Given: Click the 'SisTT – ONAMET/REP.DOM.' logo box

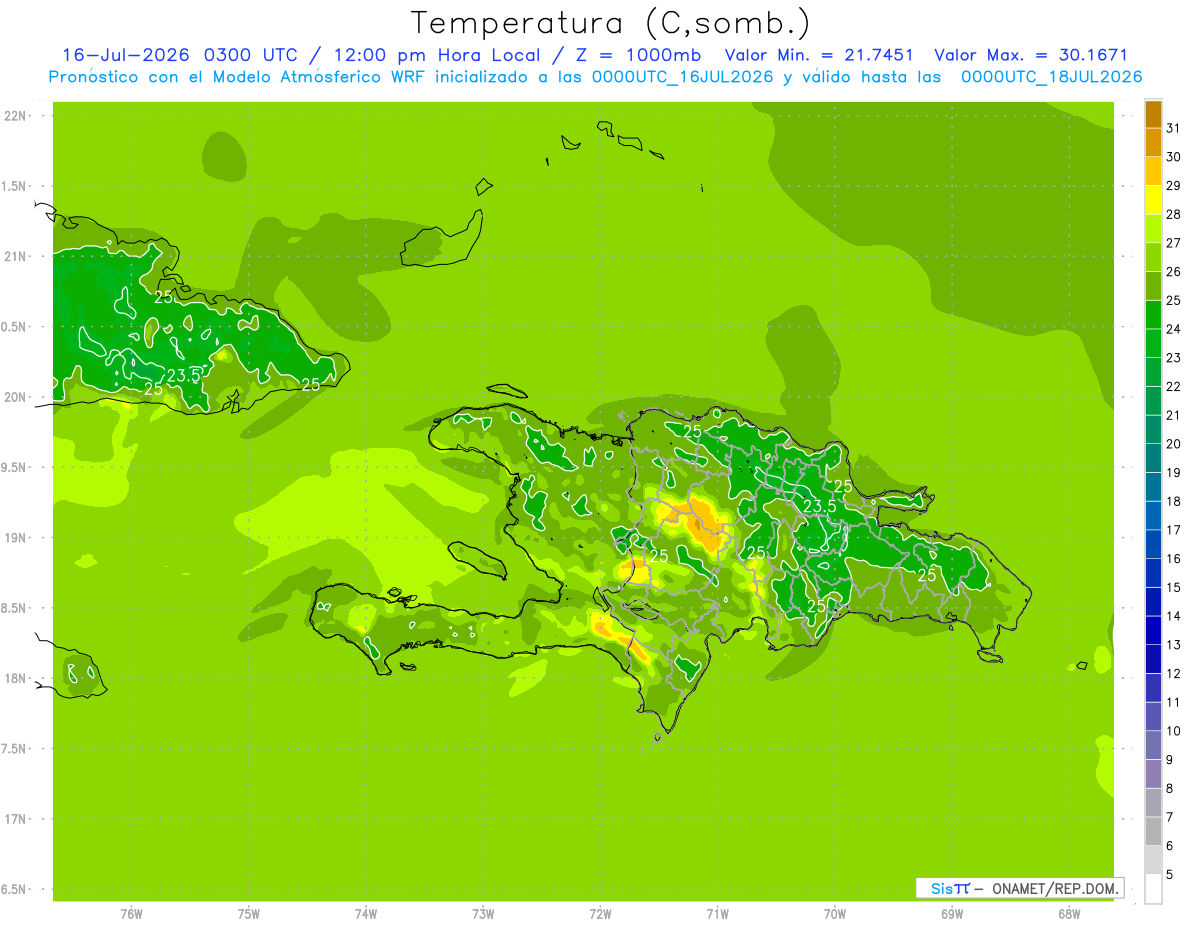Looking at the screenshot, I should click(x=1019, y=888).
